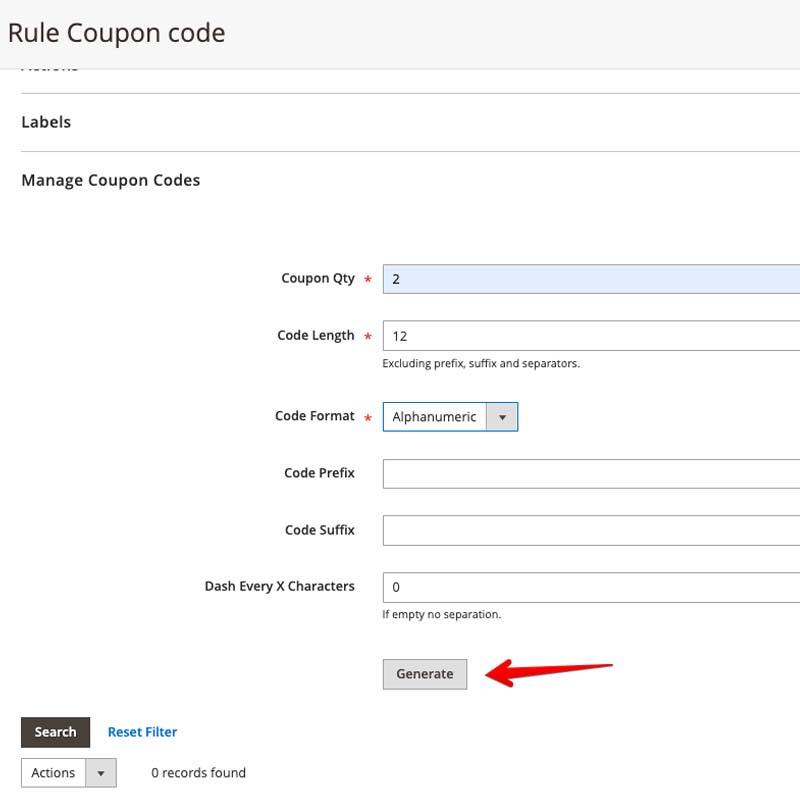This screenshot has height=800, width=800.
Task: Click the Code Format label
Action: pos(314,416)
